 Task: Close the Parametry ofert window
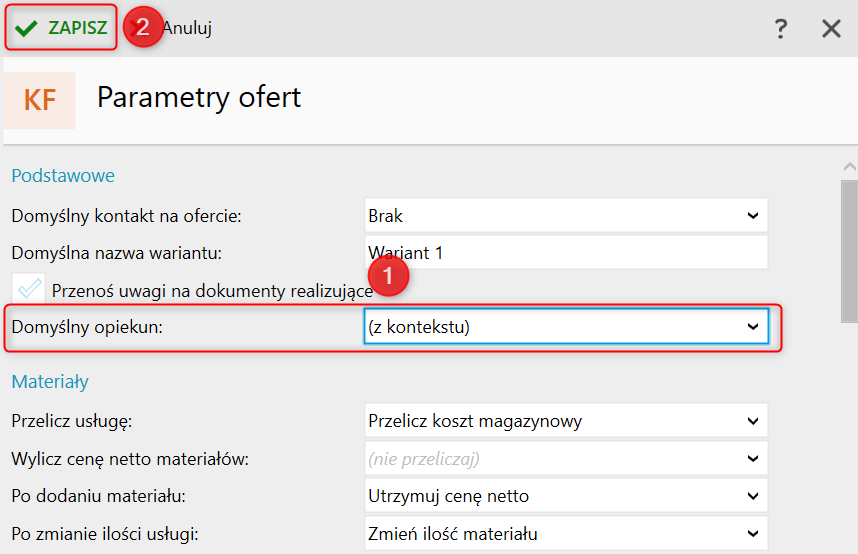click(x=831, y=29)
